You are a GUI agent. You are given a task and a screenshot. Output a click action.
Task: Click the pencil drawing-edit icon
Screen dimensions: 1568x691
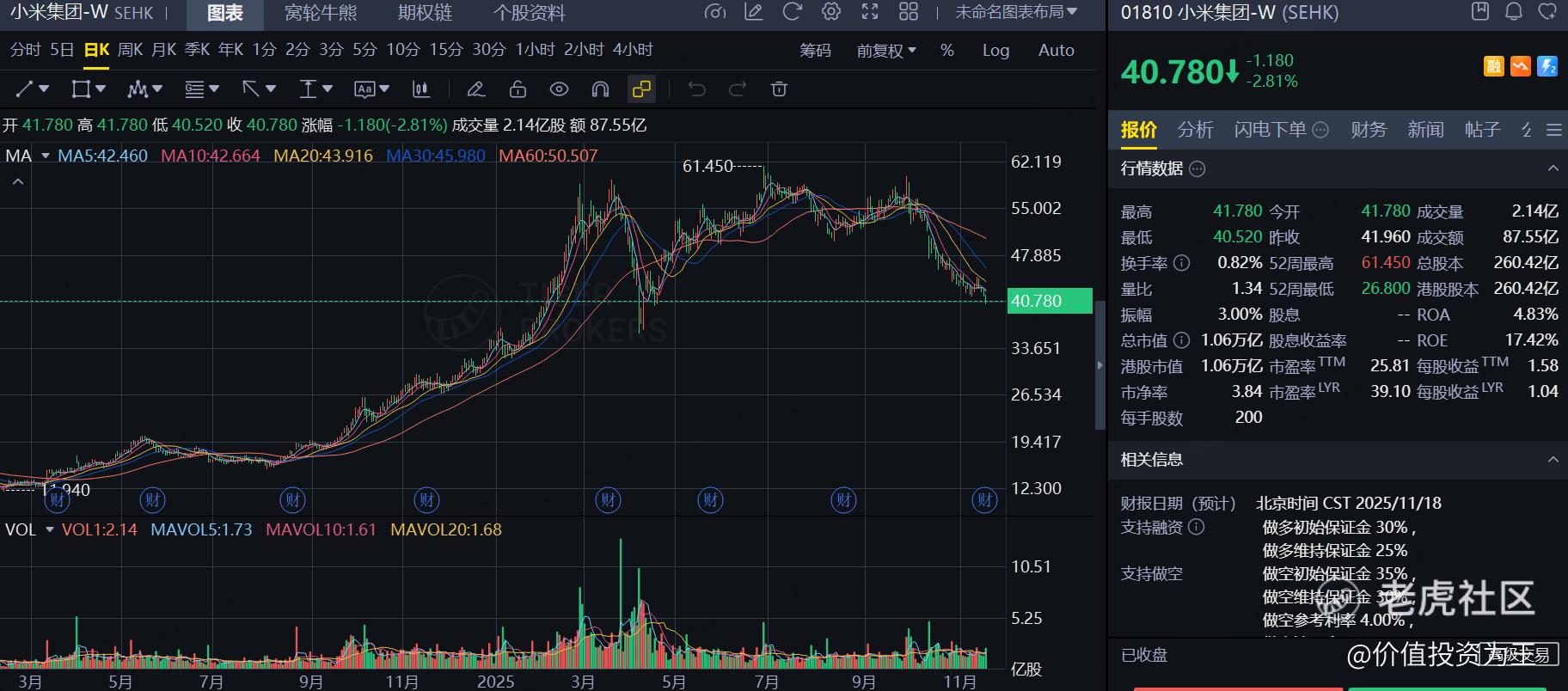click(x=475, y=89)
